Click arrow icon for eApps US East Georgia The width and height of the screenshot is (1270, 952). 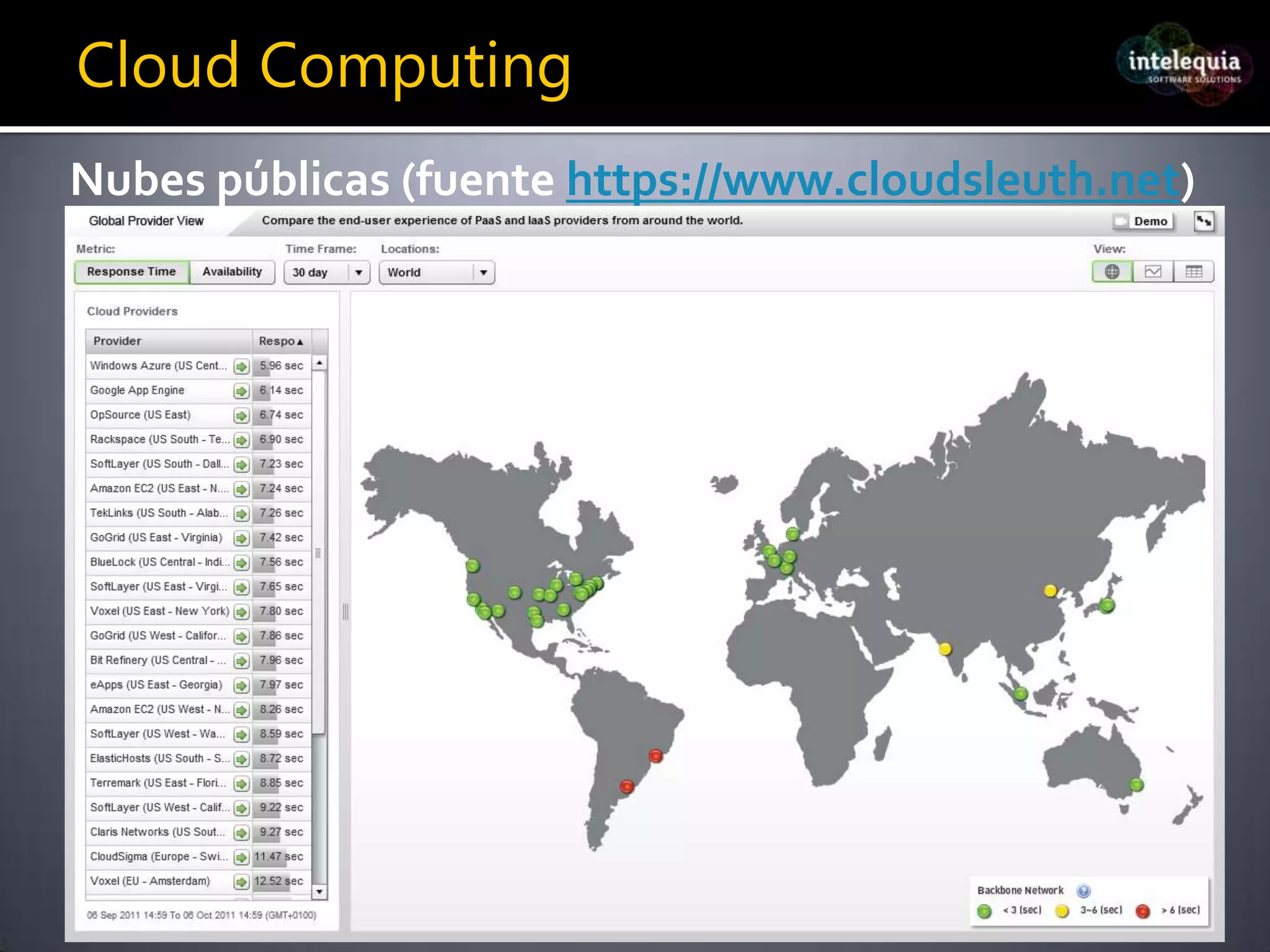click(241, 685)
